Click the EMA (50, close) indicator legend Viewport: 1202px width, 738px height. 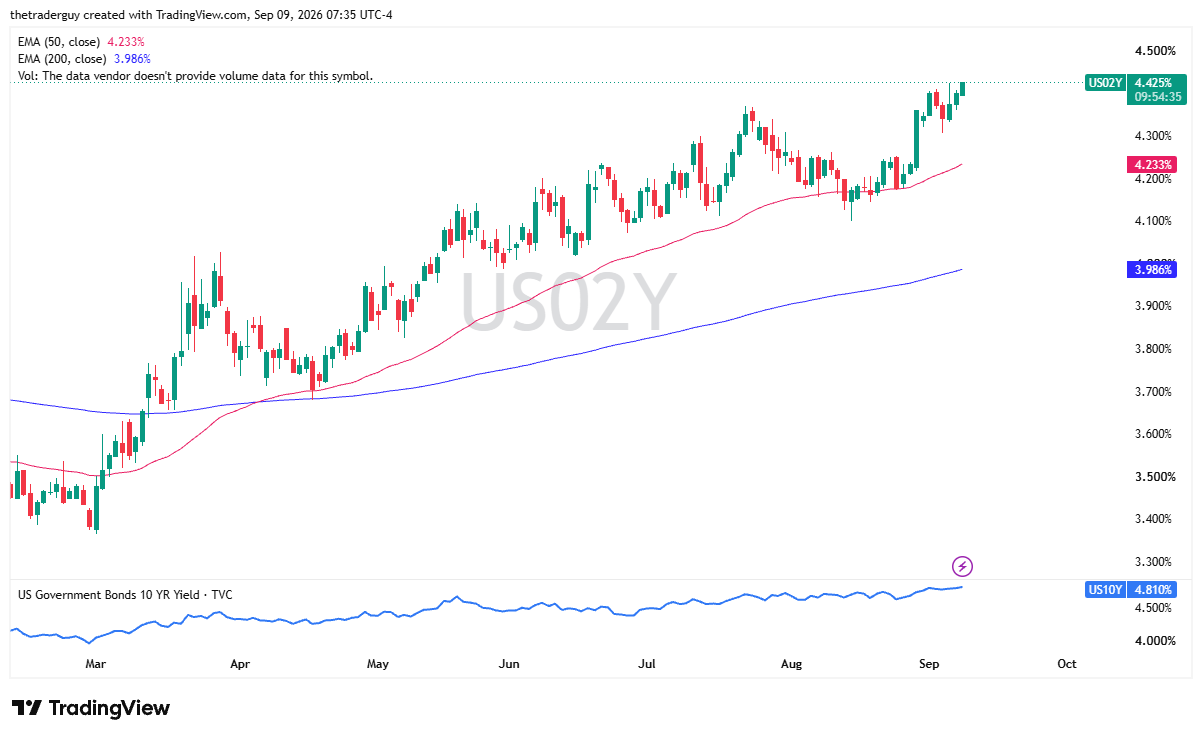click(x=81, y=42)
